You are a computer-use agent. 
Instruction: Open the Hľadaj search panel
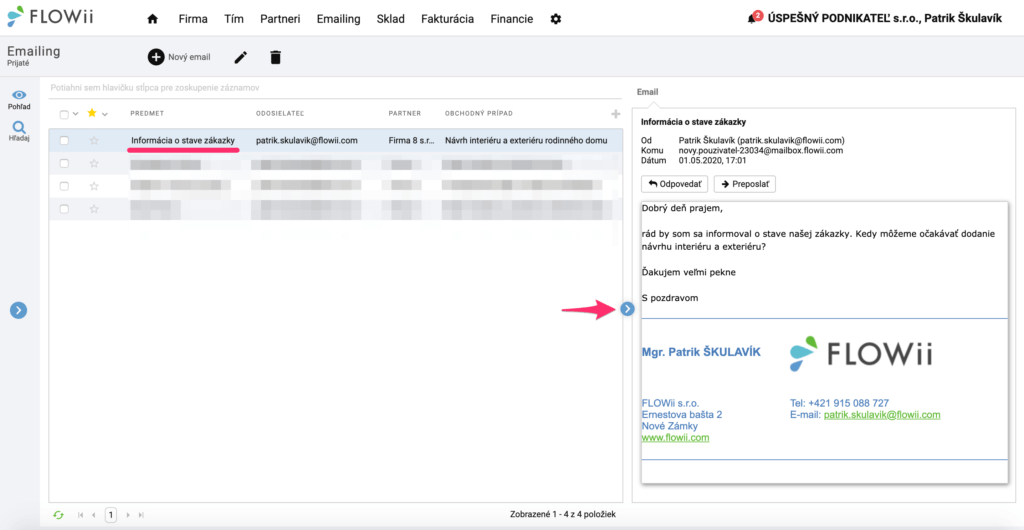tap(19, 131)
